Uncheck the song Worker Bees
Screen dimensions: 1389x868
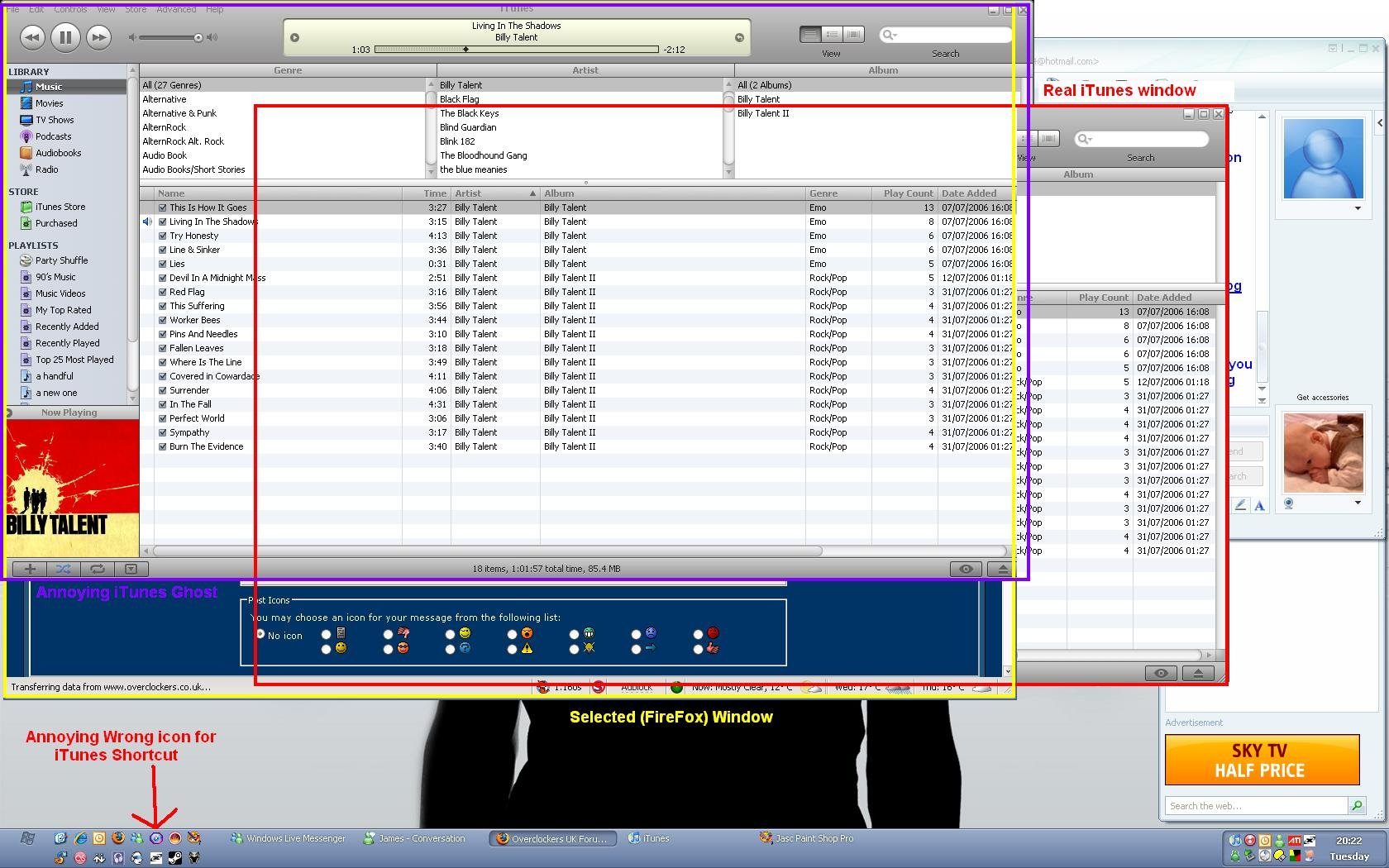coord(163,320)
